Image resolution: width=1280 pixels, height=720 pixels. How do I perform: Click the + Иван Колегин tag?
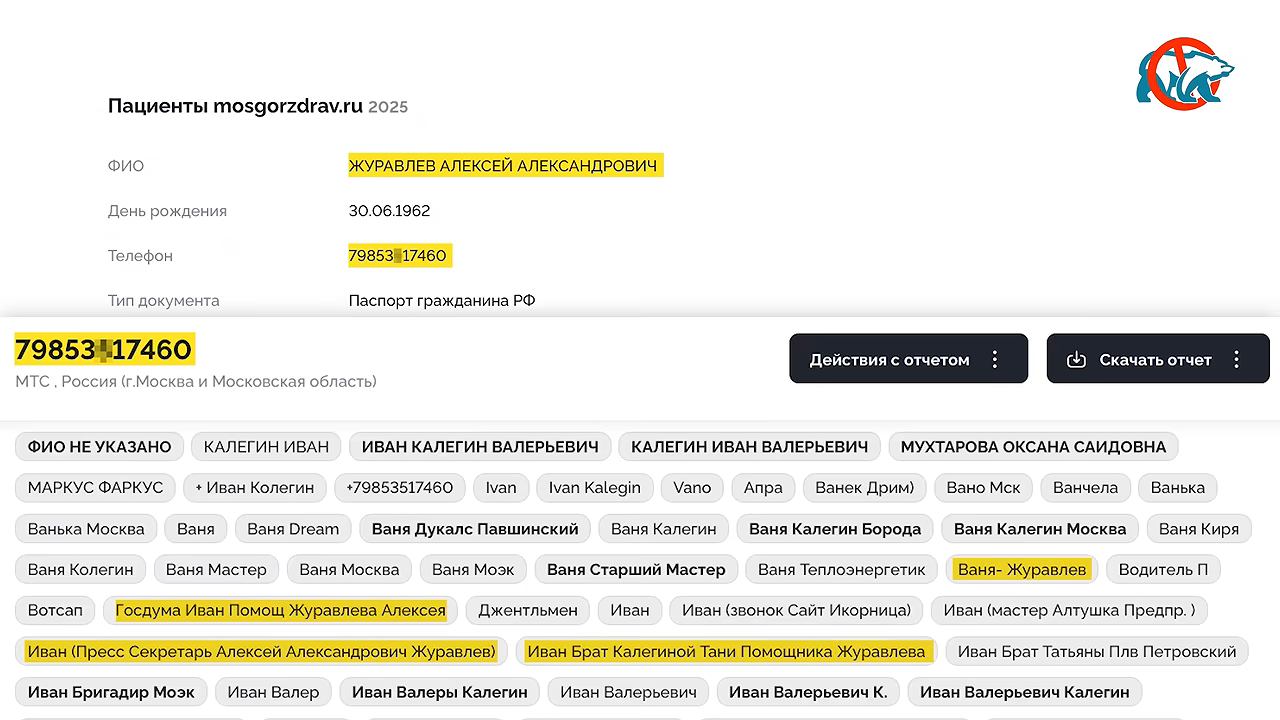[254, 488]
